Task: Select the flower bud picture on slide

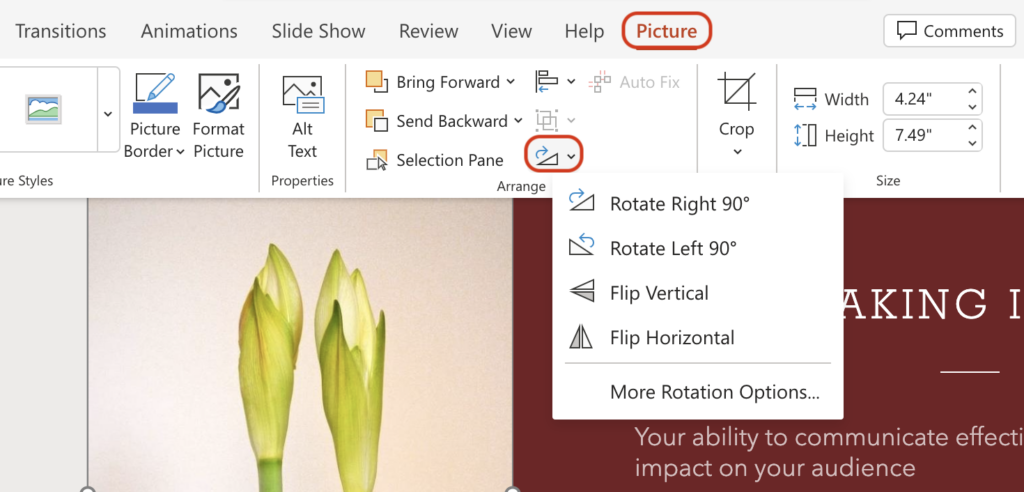Action: [x=300, y=345]
